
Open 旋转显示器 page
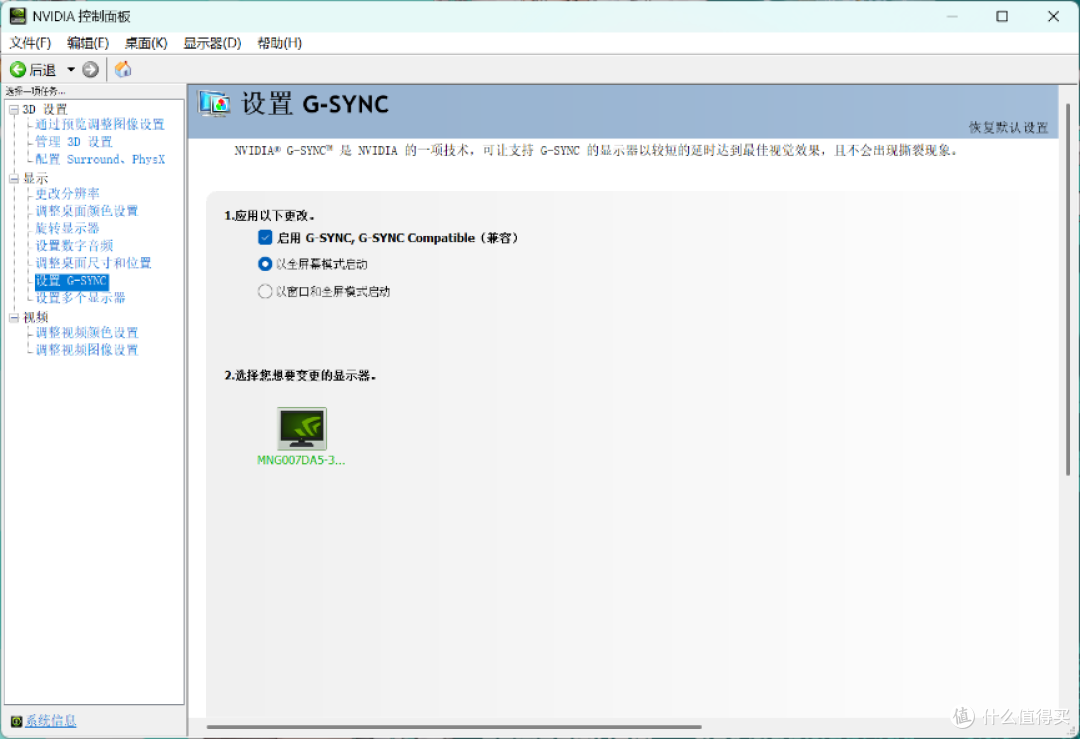(x=68, y=228)
